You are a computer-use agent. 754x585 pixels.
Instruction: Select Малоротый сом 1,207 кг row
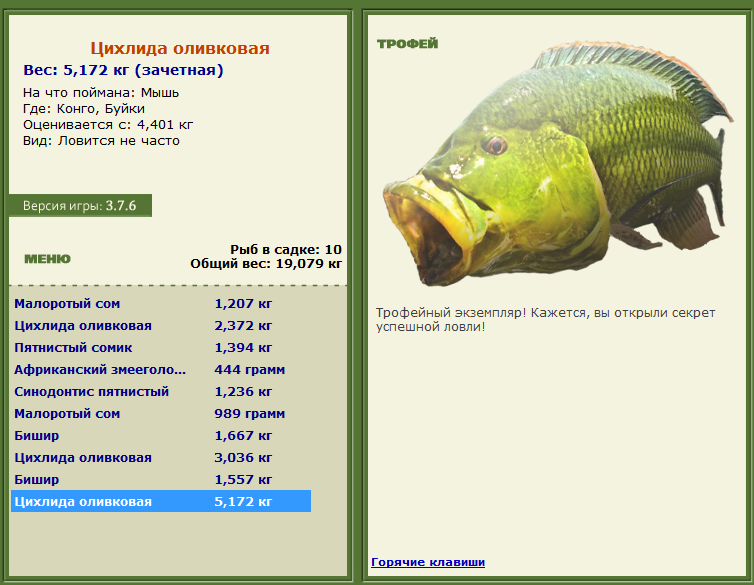pyautogui.click(x=161, y=304)
